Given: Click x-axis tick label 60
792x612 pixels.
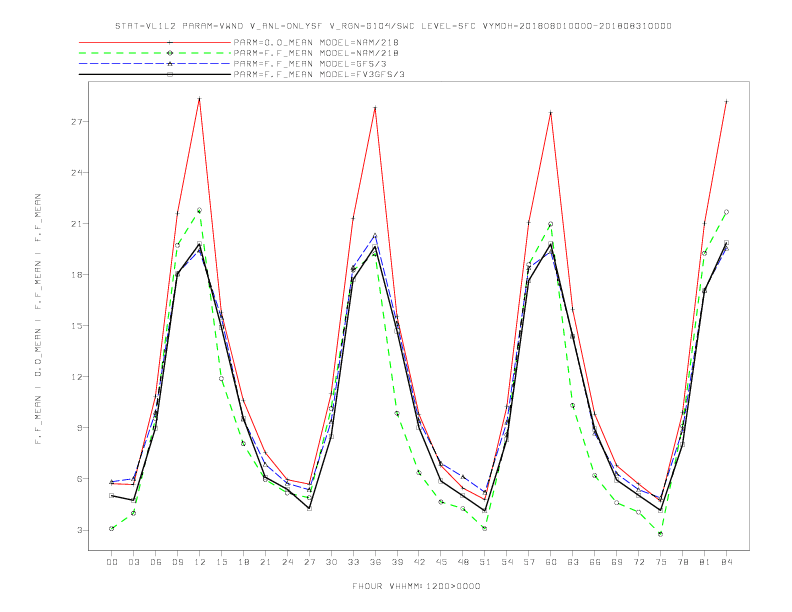Looking at the screenshot, I should 551,562.
